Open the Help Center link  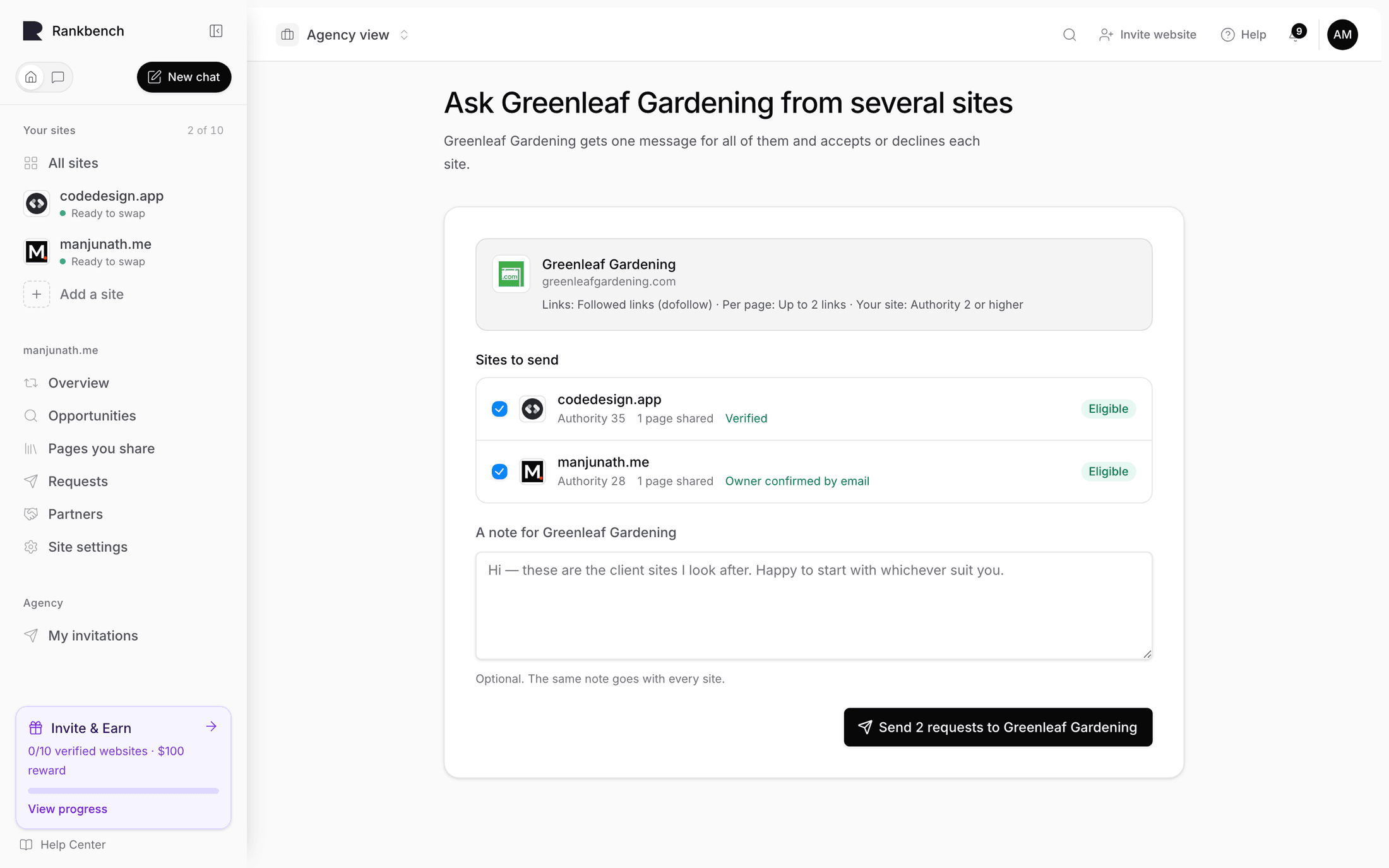click(x=63, y=845)
